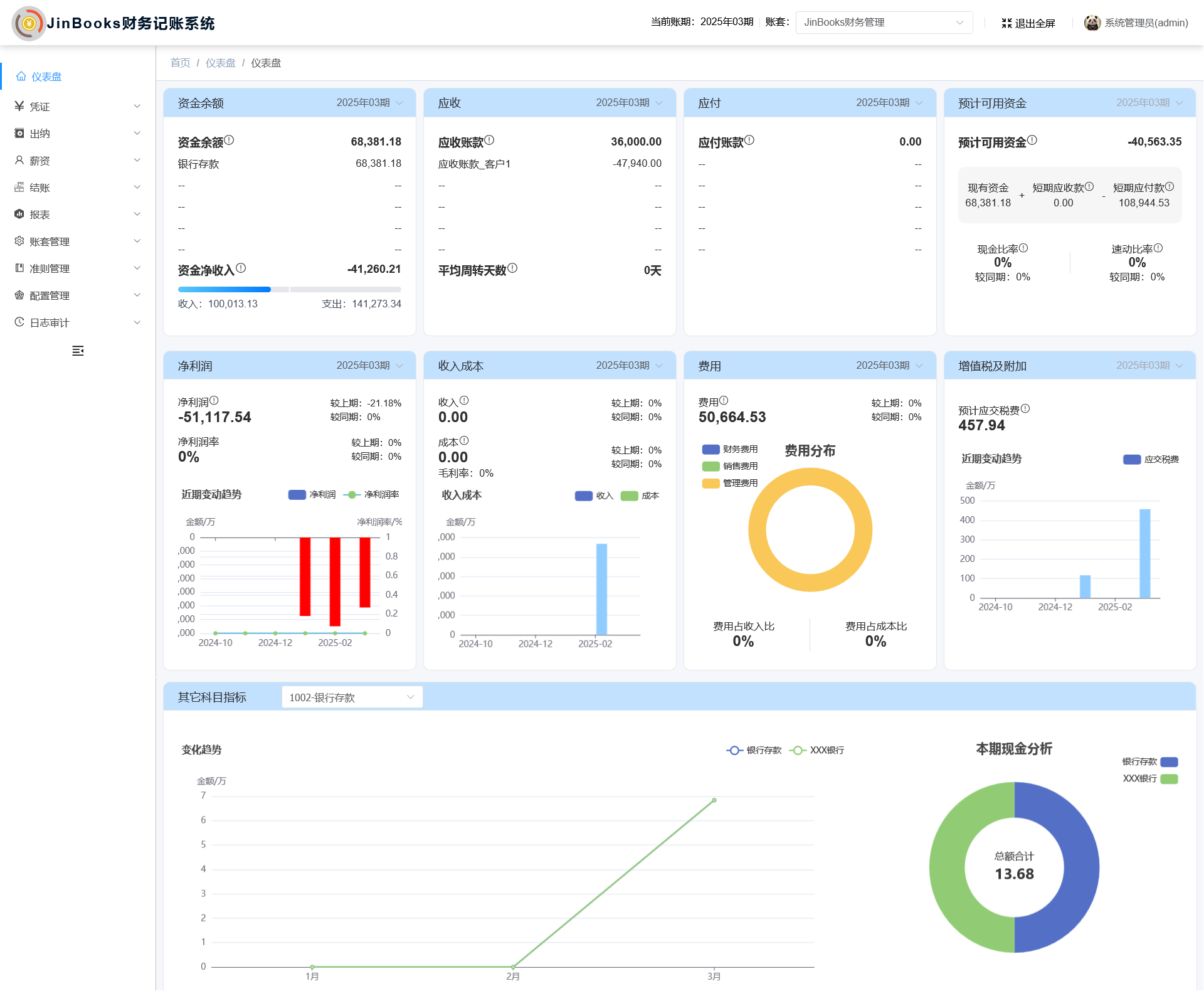Click the 退出全屏 button
The height and width of the screenshot is (991, 1204).
[x=1035, y=23]
